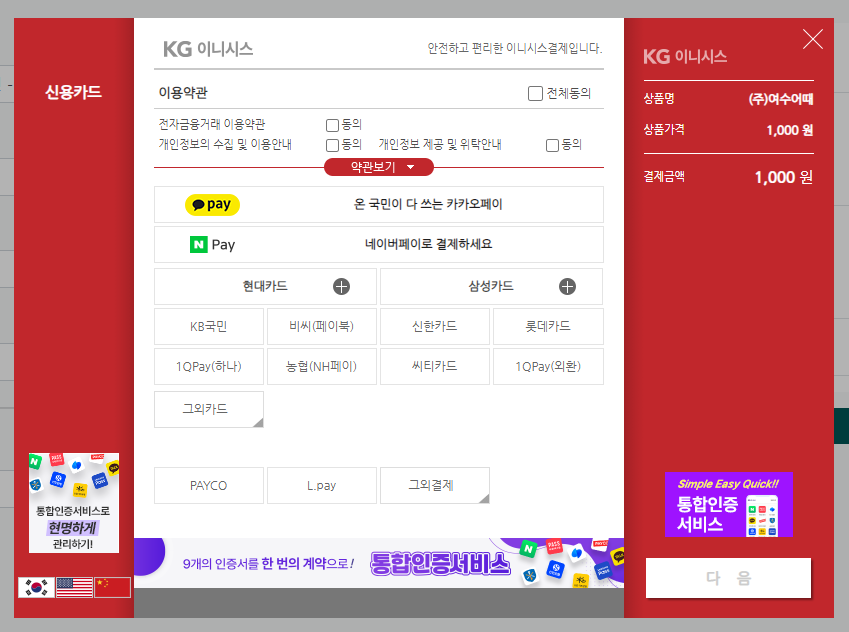This screenshot has height=632, width=849.
Task: Open the 그외결제 expandable list
Action: [435, 485]
